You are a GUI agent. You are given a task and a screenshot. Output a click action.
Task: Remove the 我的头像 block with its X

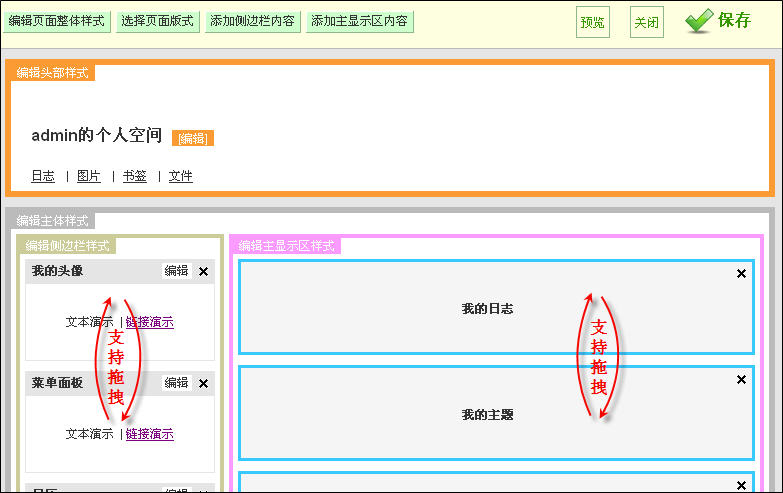point(203,272)
